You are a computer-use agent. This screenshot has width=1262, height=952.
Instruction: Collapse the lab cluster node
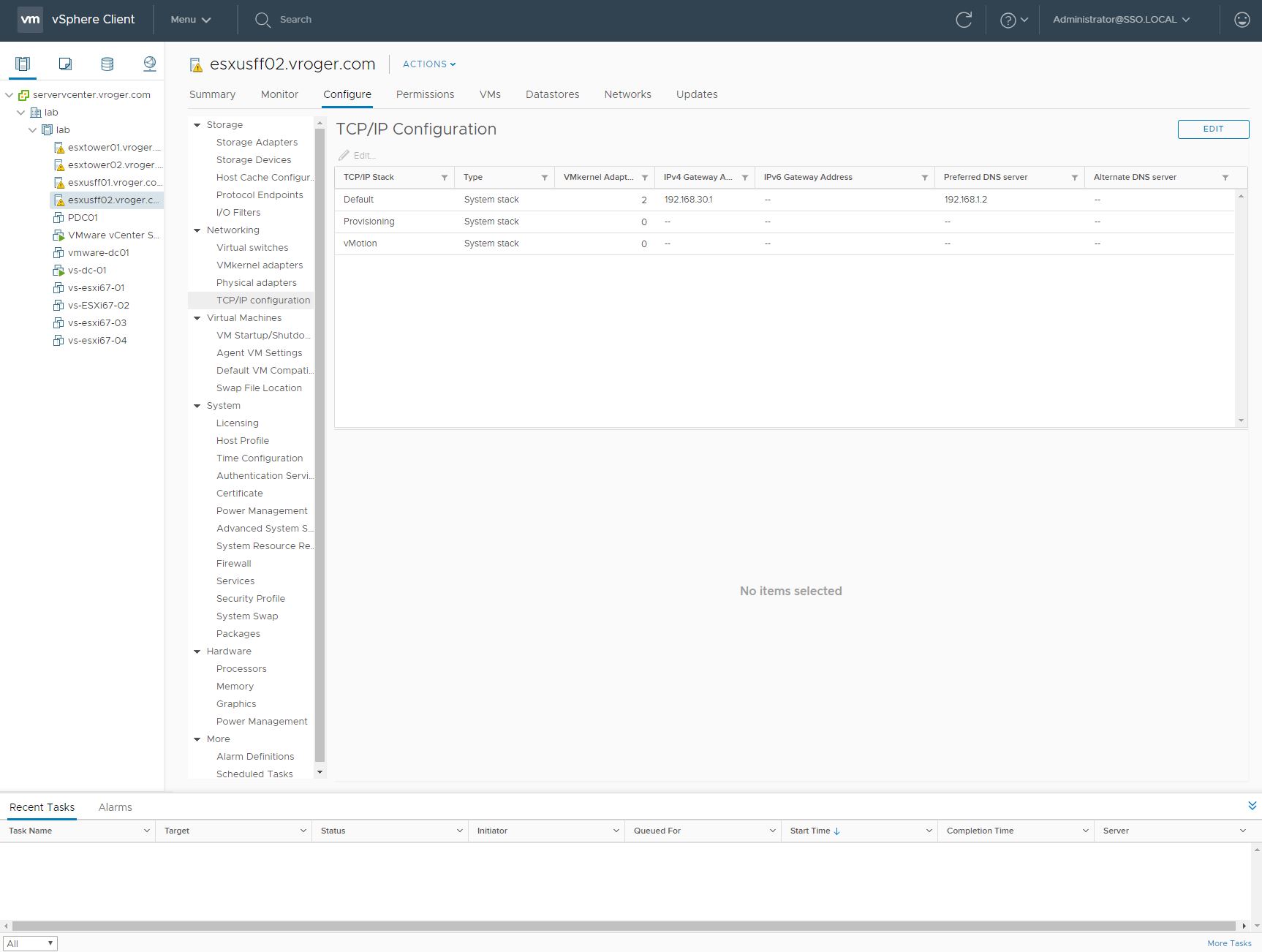click(32, 130)
